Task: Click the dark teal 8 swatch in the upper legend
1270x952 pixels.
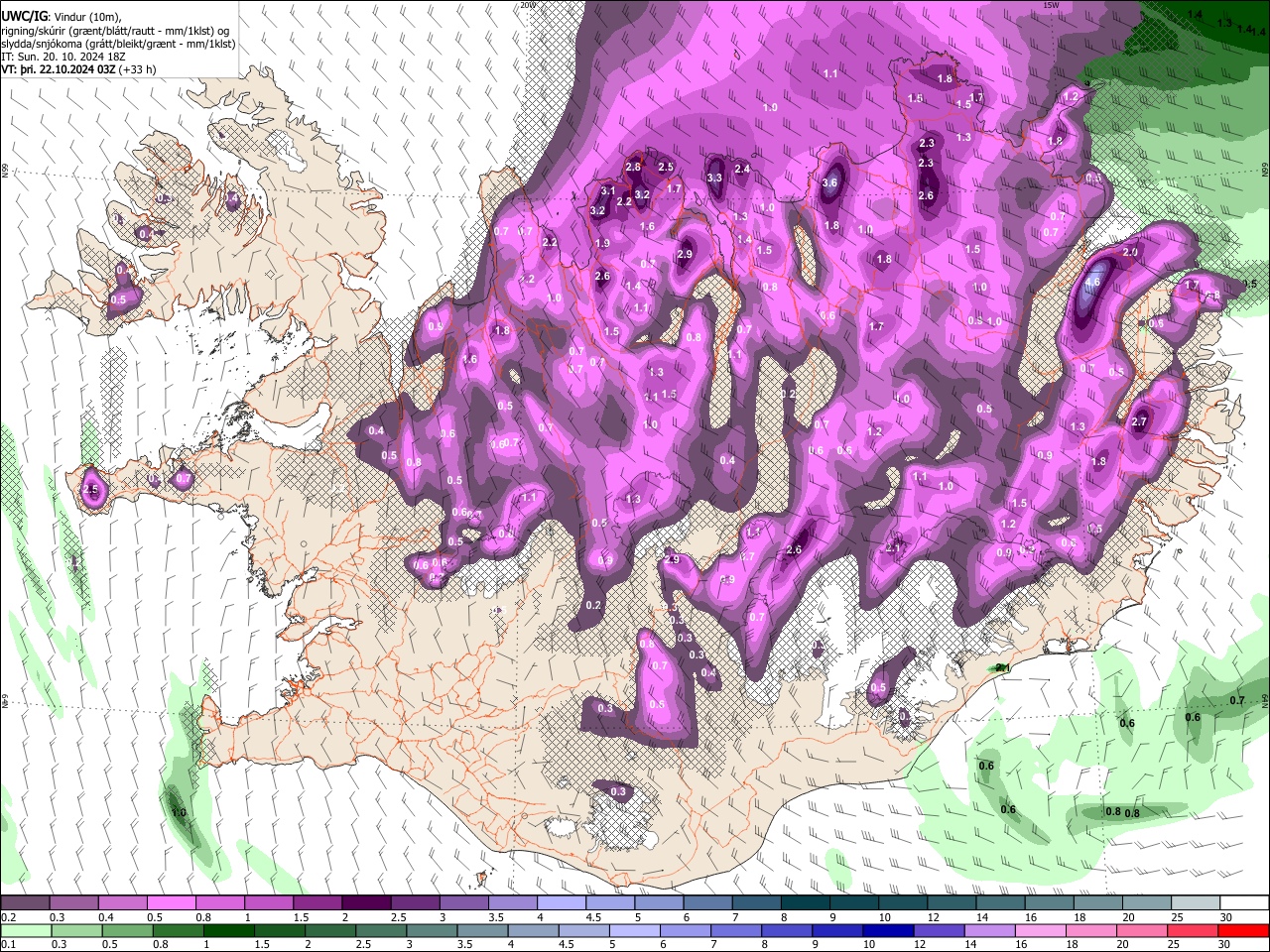Action: 805,902
